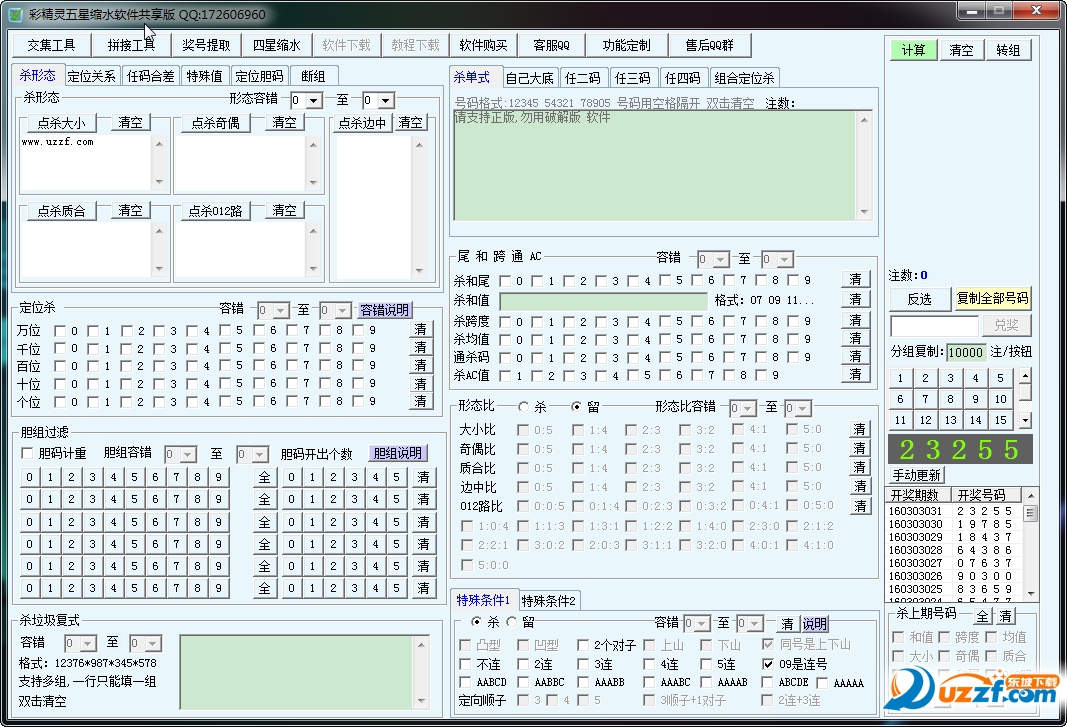Click the 复制全部号码 button
1067x727 pixels.
click(993, 299)
